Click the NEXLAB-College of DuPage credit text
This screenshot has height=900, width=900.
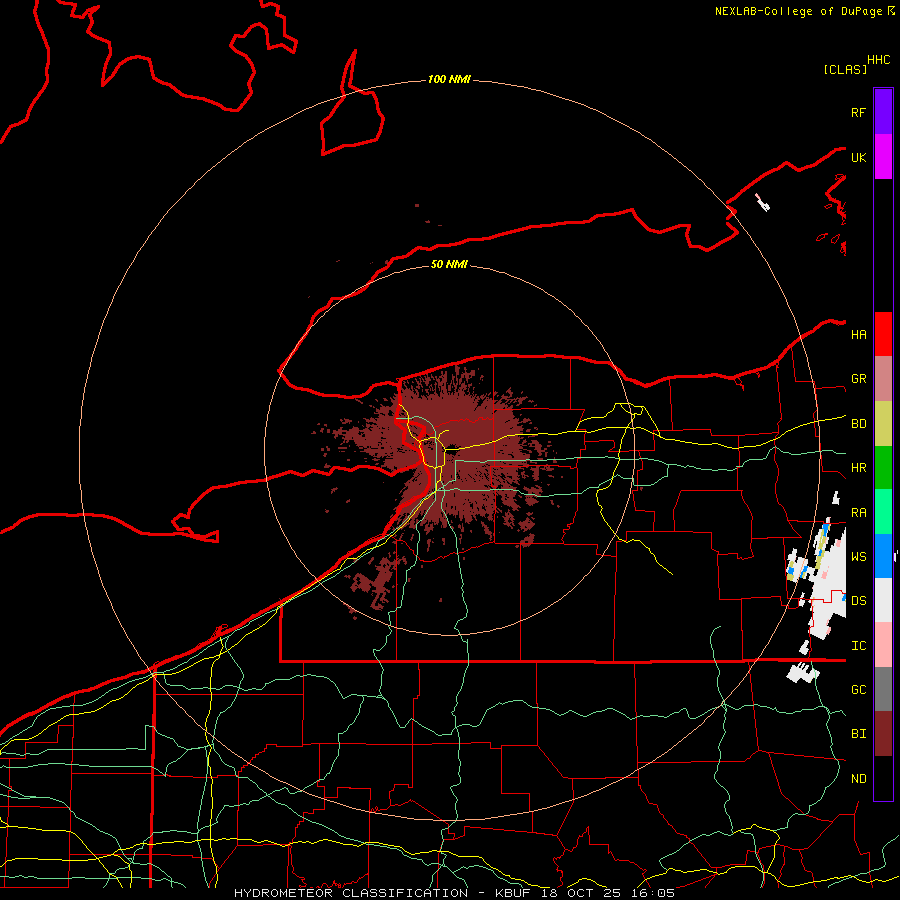click(x=800, y=11)
